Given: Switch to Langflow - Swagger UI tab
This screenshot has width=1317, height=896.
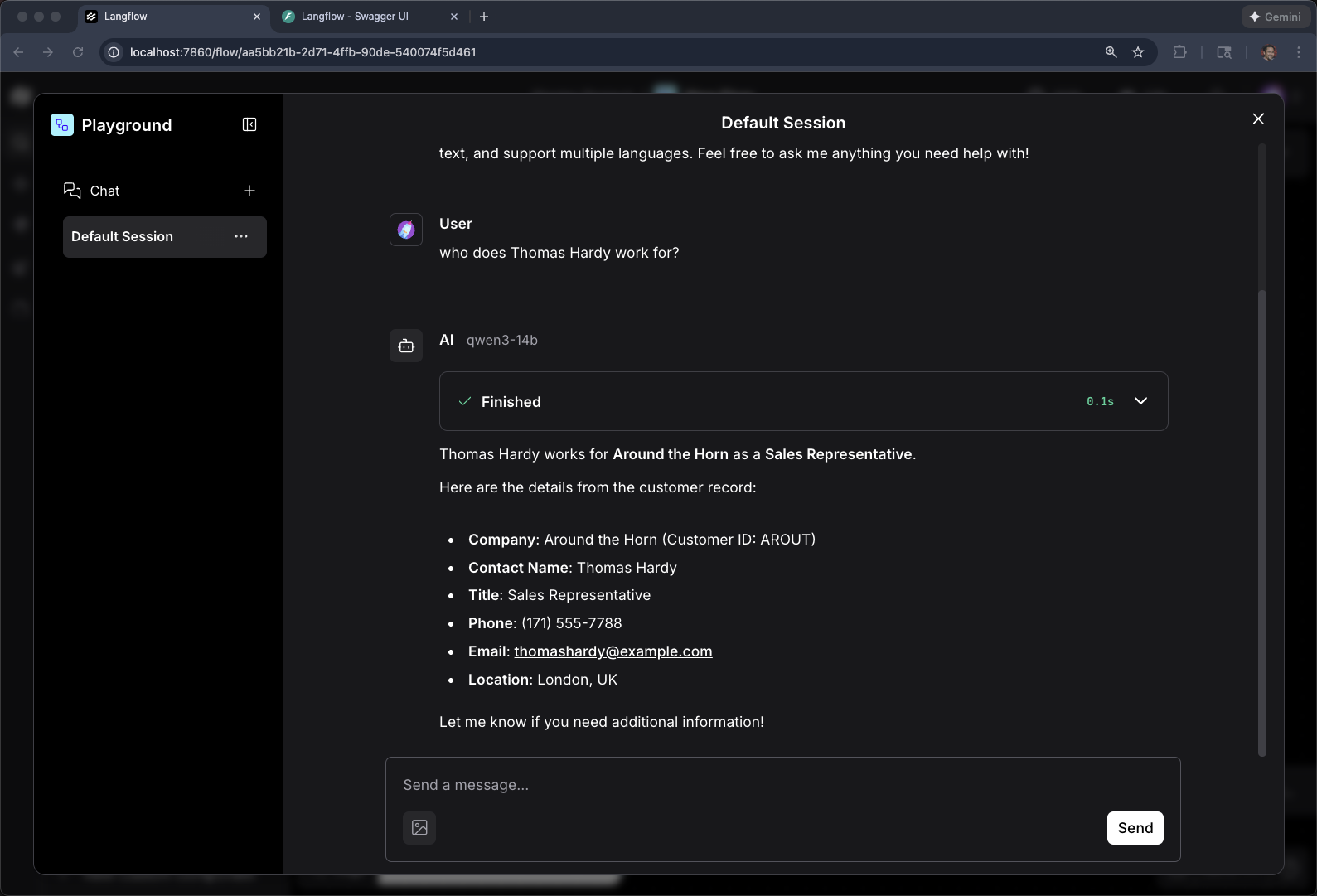Looking at the screenshot, I should [x=355, y=17].
